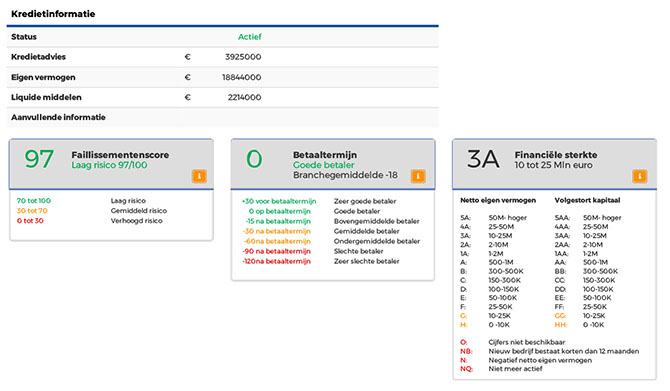Click '+30 voor betaaltermijn' entry
Viewport: 670px width, 391px height.
click(279, 201)
